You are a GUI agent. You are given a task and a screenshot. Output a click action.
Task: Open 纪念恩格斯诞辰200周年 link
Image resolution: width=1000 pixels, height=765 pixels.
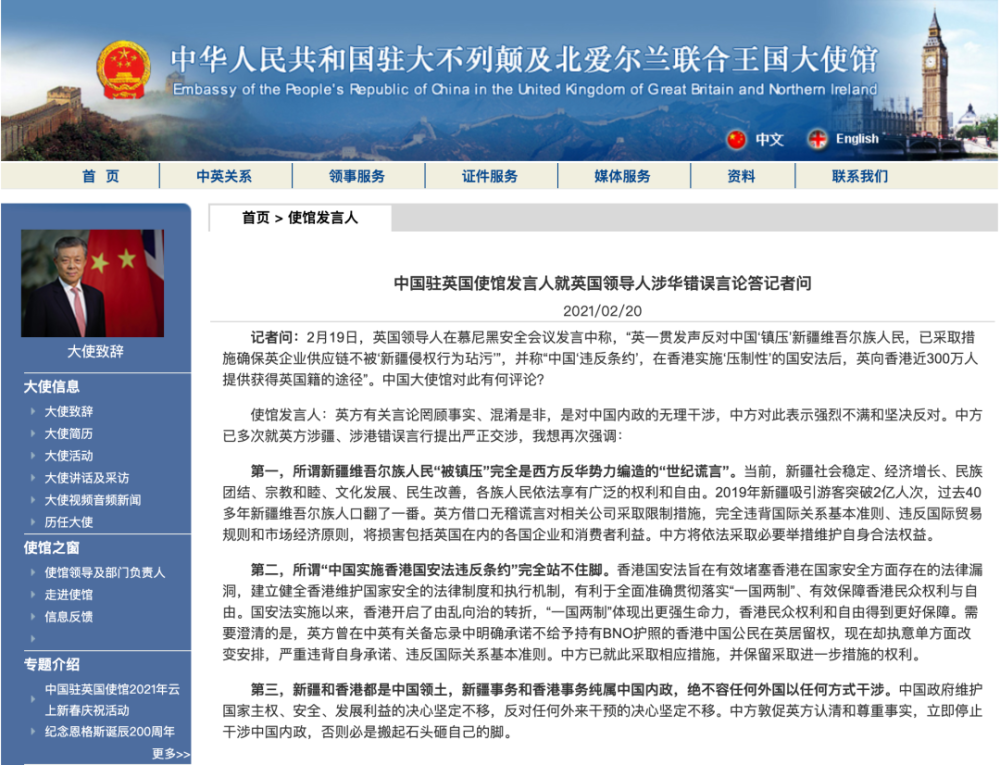click(110, 732)
